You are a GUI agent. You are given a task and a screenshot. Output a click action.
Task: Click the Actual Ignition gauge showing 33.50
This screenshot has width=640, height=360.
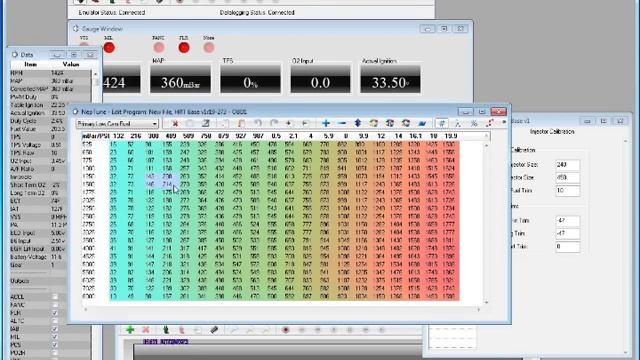pos(390,79)
